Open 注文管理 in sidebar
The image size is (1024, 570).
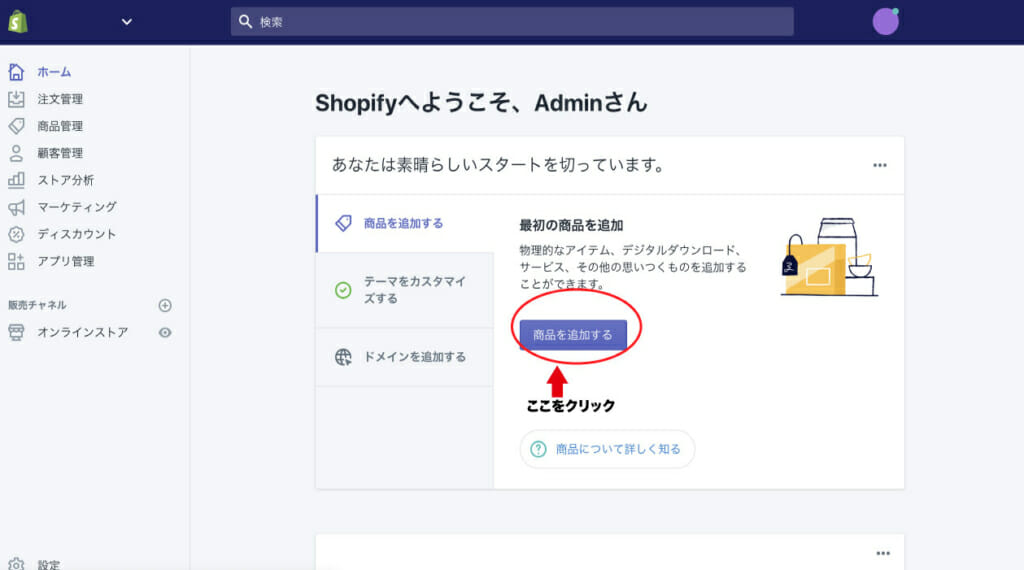click(x=60, y=99)
